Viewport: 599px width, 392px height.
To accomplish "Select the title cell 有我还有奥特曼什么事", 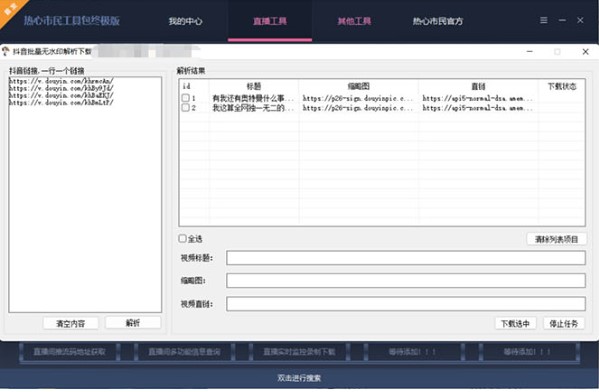I will point(253,98).
